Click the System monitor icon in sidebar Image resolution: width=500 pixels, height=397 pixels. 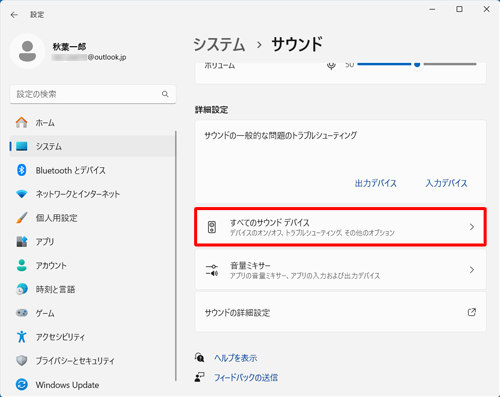pos(22,146)
